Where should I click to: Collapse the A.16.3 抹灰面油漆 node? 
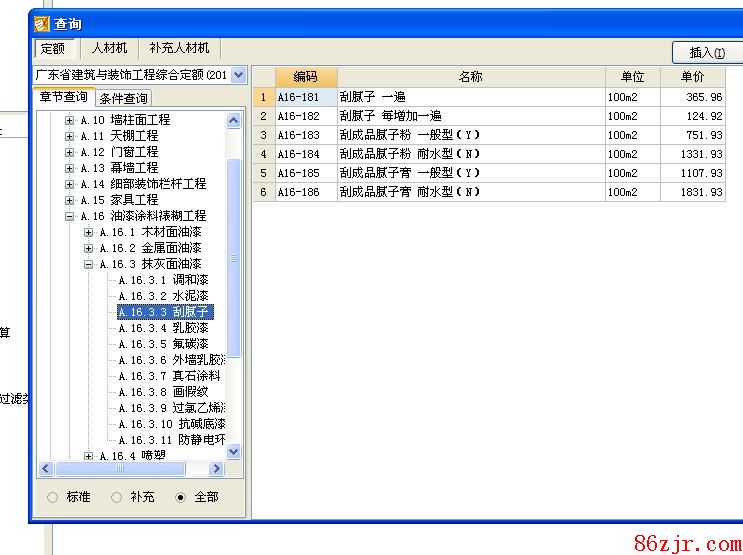89,264
